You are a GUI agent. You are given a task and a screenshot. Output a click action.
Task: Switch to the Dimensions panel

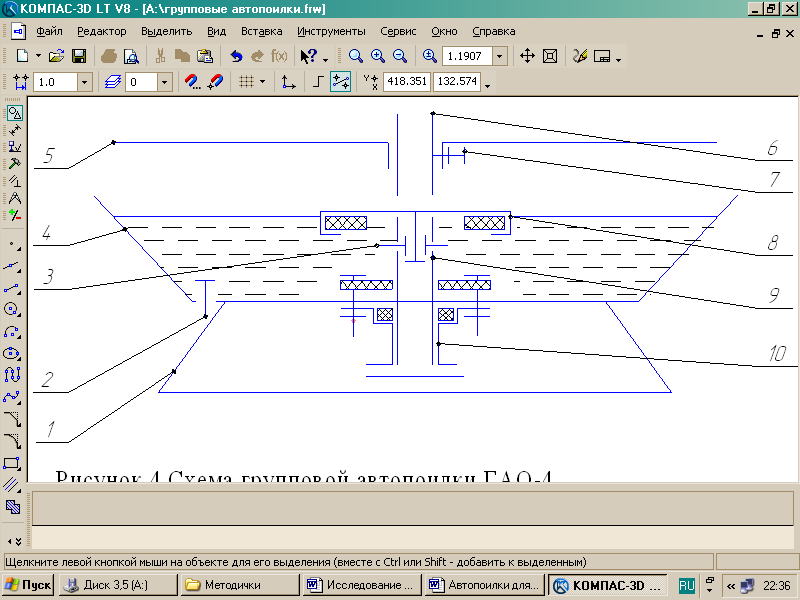pos(14,130)
